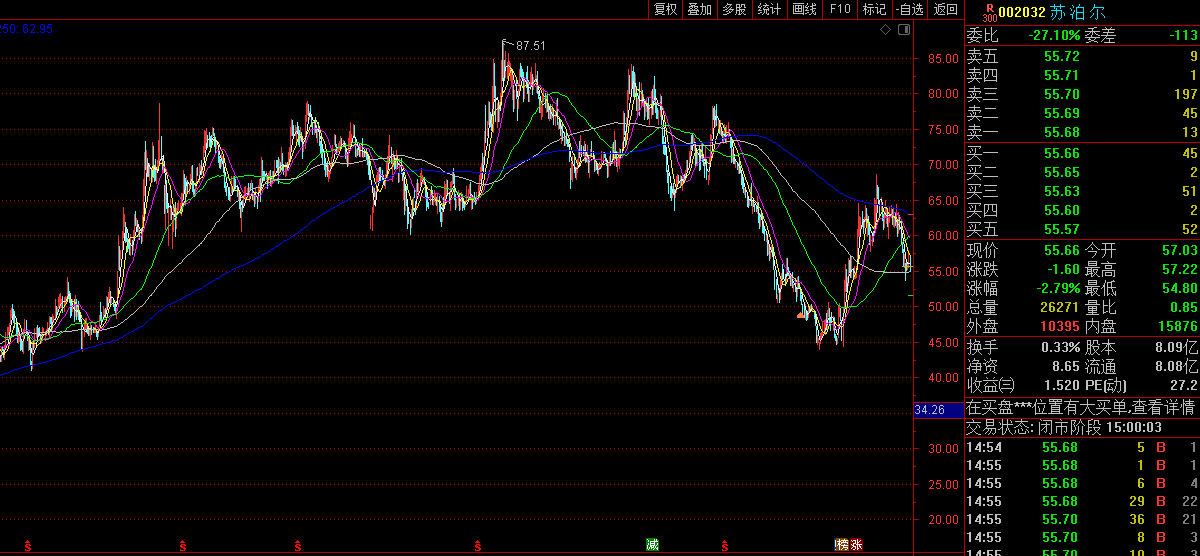Image resolution: width=1200 pixels, height=556 pixels.
Task: Click the leftmost $ dividend marker
Action: coord(28,546)
